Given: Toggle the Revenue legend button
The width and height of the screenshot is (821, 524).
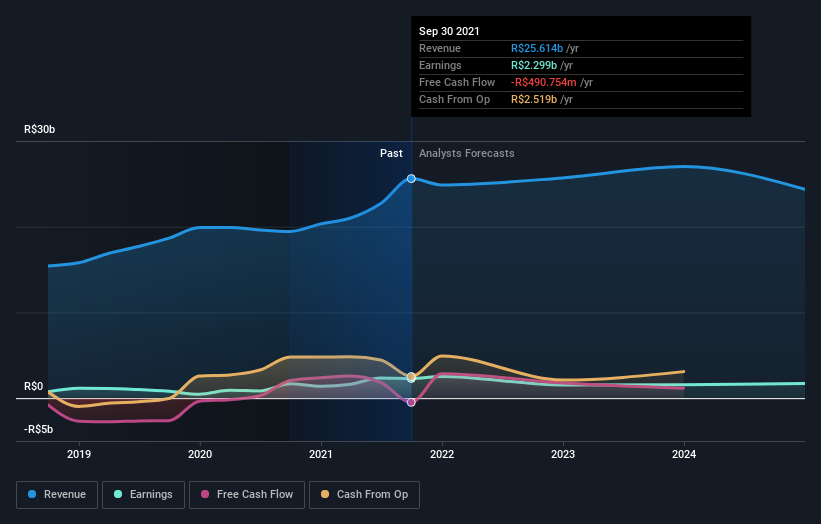Looking at the screenshot, I should (x=57, y=495).
